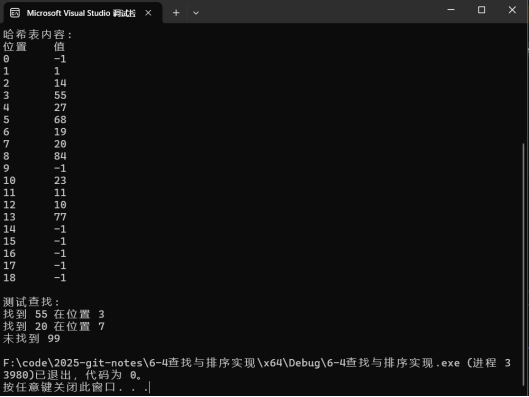This screenshot has height=397, width=529.
Task: Click value -1 in row 18
Action: tap(60, 278)
